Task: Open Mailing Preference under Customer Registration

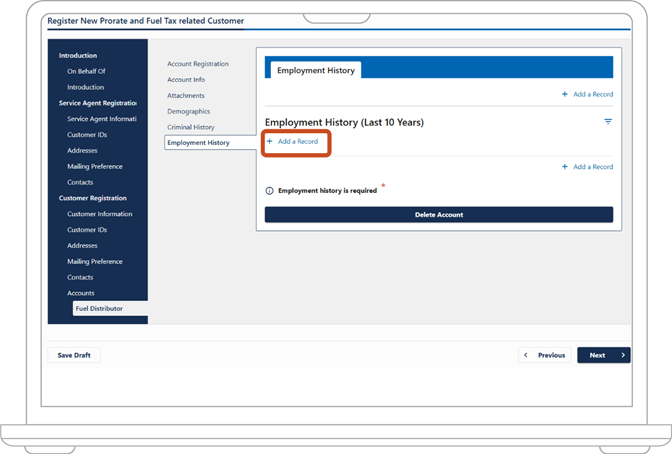Action: [95, 262]
